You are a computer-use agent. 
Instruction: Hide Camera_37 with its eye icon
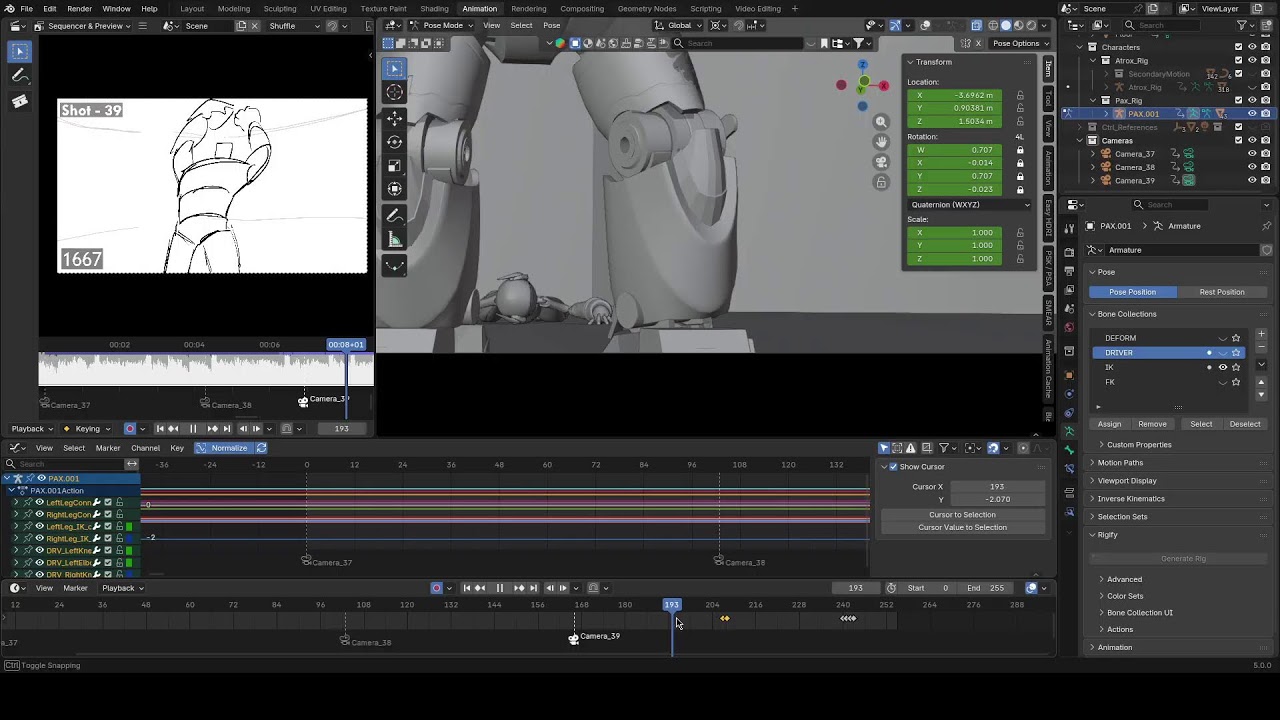[1252, 154]
